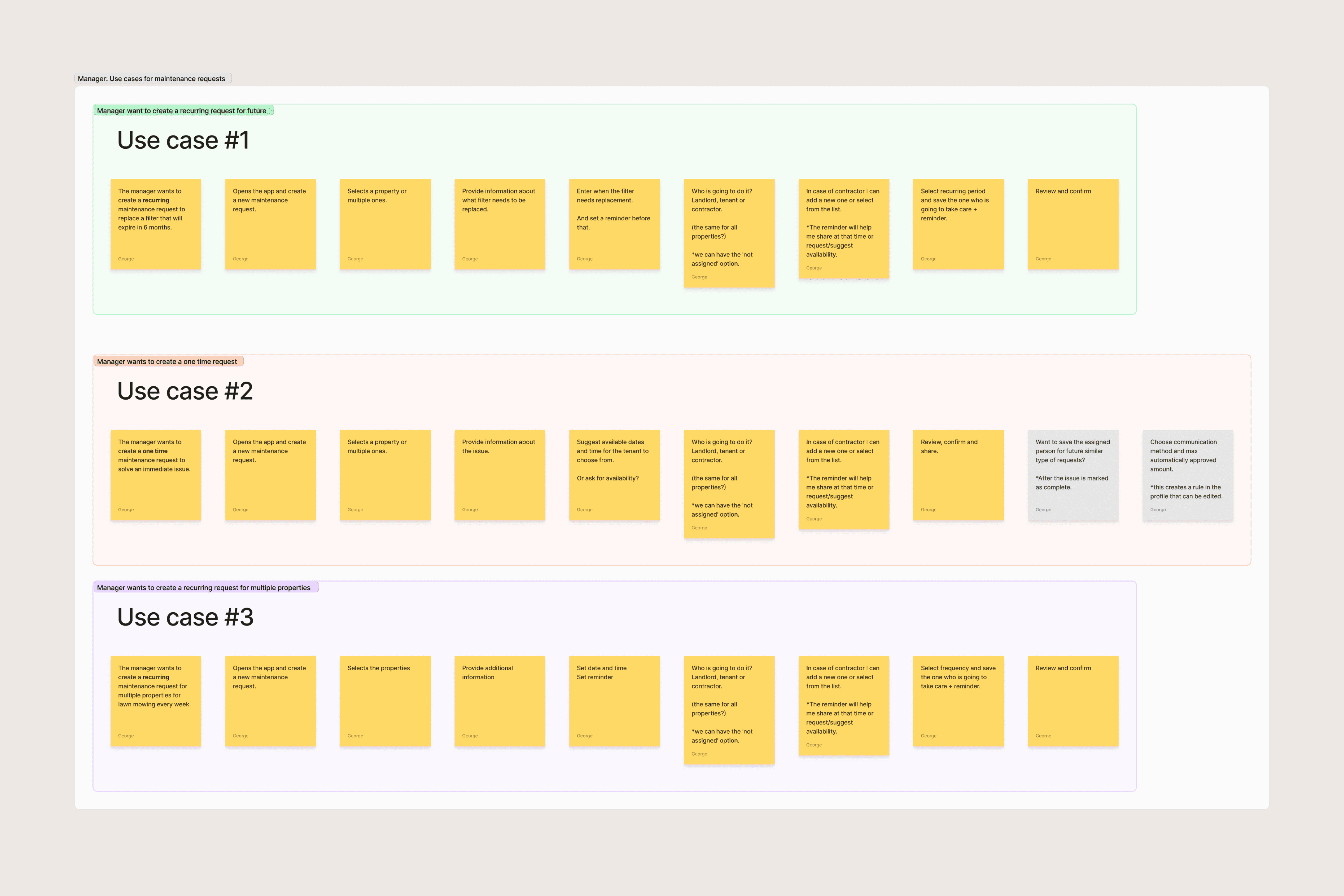Click the 'Use case #1' heading text
This screenshot has height=896, width=1344.
(x=183, y=141)
